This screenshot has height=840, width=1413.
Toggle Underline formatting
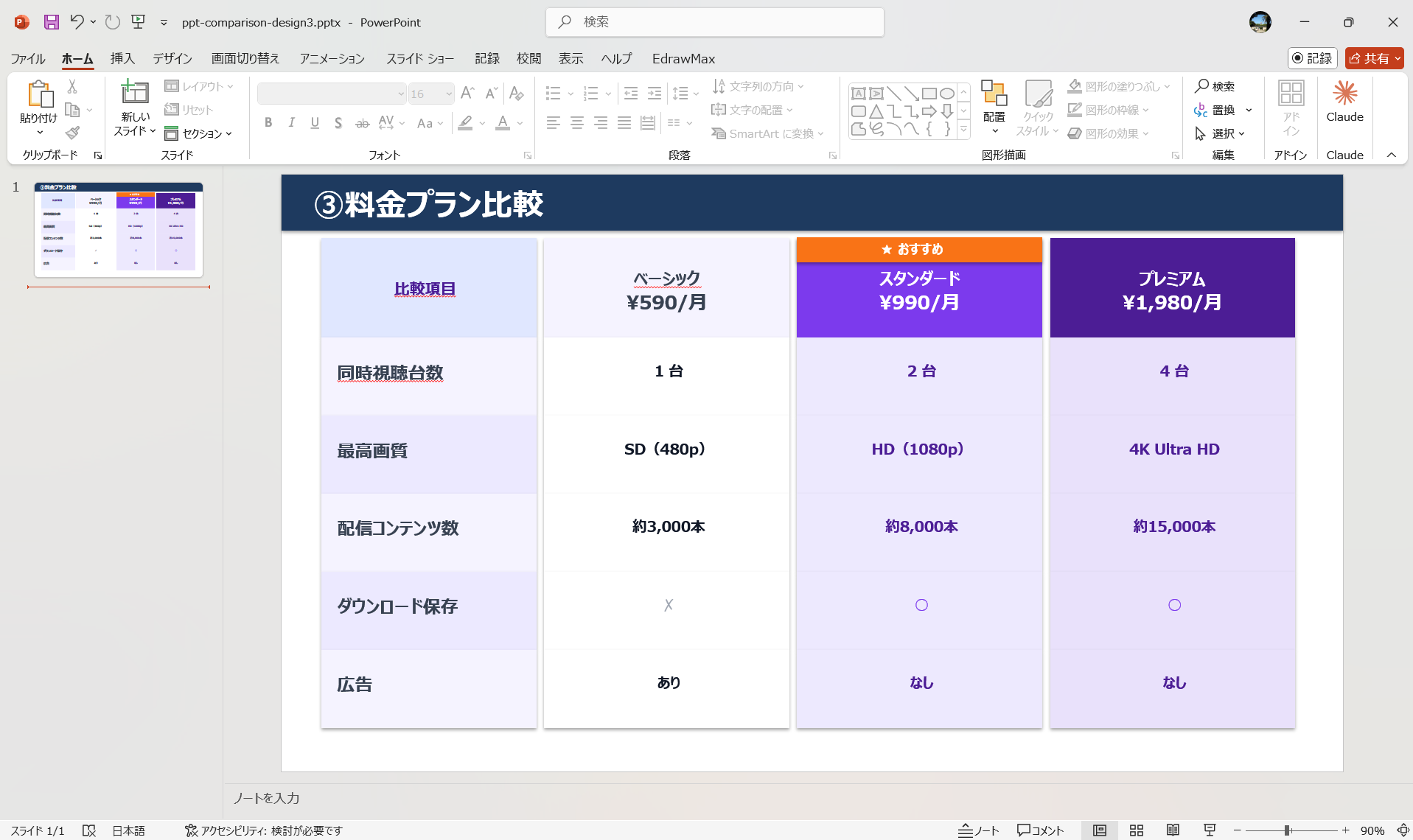[x=315, y=123]
